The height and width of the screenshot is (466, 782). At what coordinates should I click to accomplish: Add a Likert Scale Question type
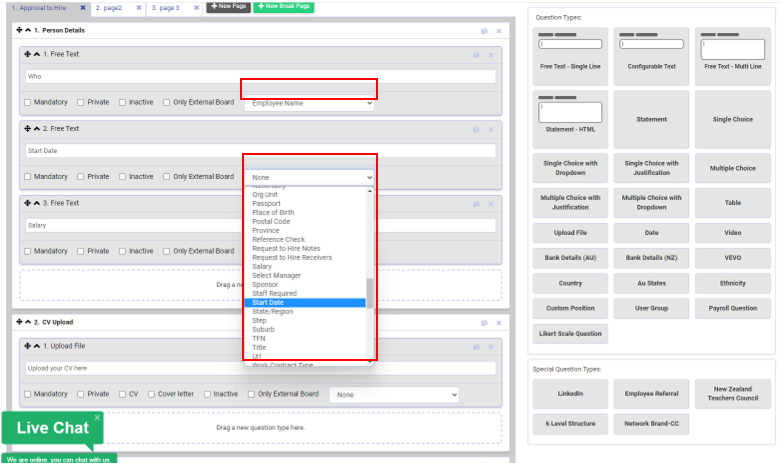570,333
